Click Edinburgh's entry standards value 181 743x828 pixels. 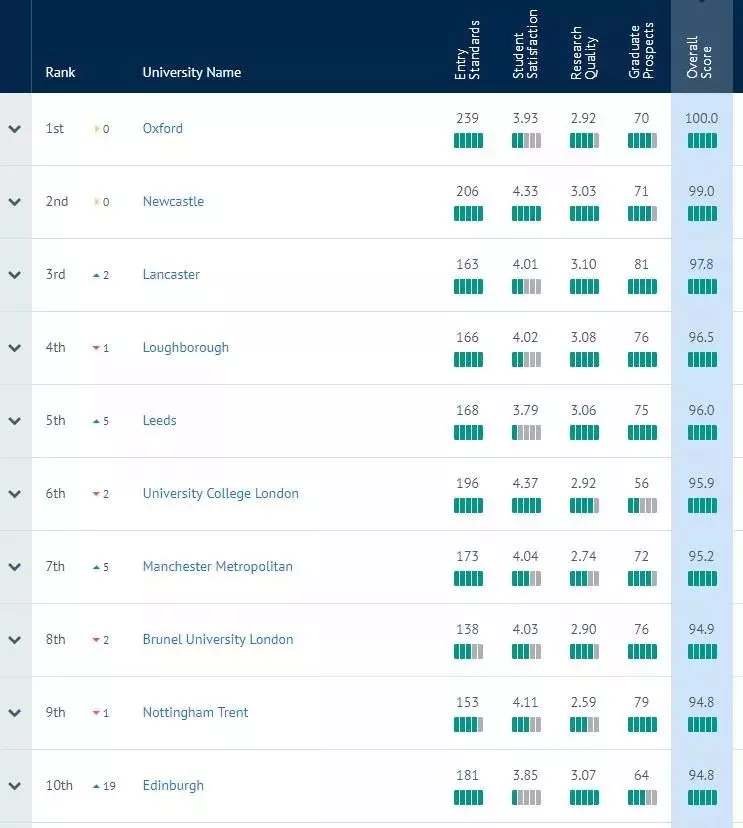pyautogui.click(x=468, y=775)
